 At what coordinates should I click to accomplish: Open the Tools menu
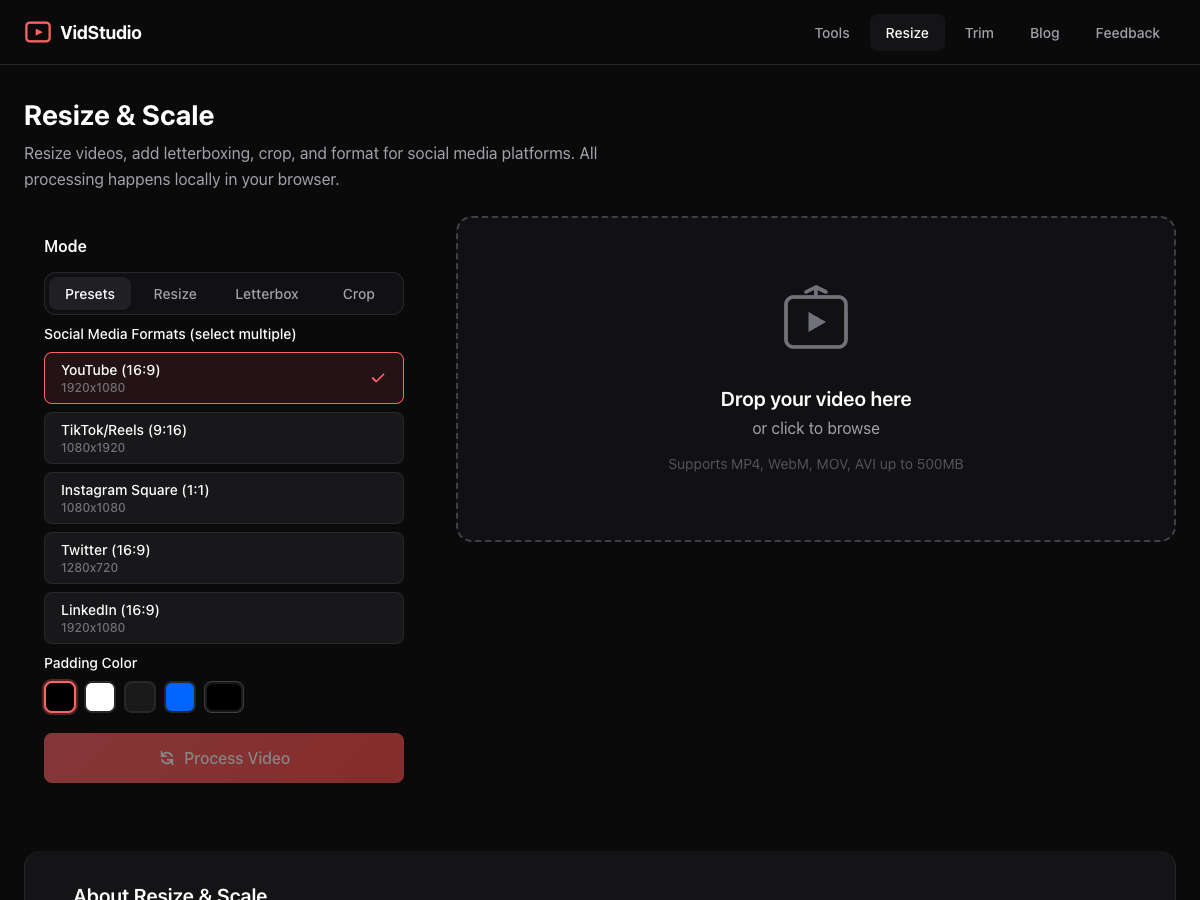pyautogui.click(x=831, y=32)
